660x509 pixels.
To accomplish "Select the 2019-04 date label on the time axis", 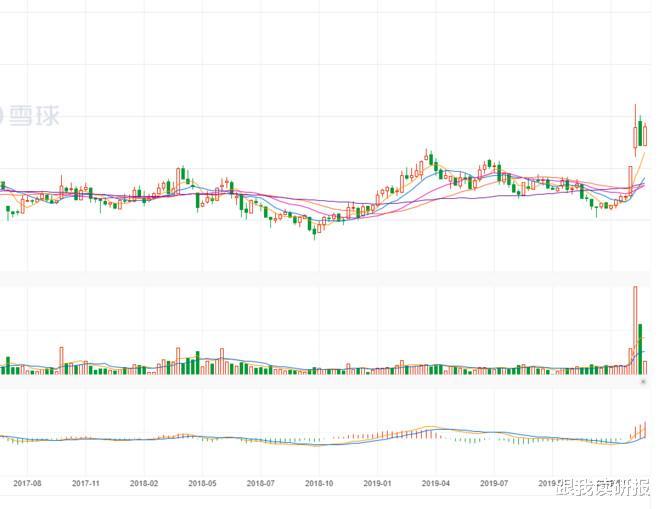I will click(436, 483).
